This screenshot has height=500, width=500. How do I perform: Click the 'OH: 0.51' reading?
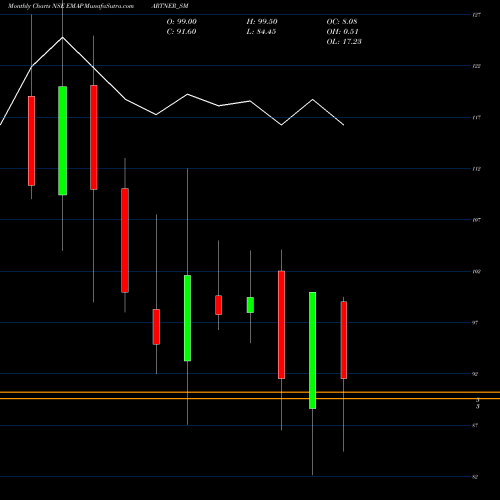coord(342,31)
